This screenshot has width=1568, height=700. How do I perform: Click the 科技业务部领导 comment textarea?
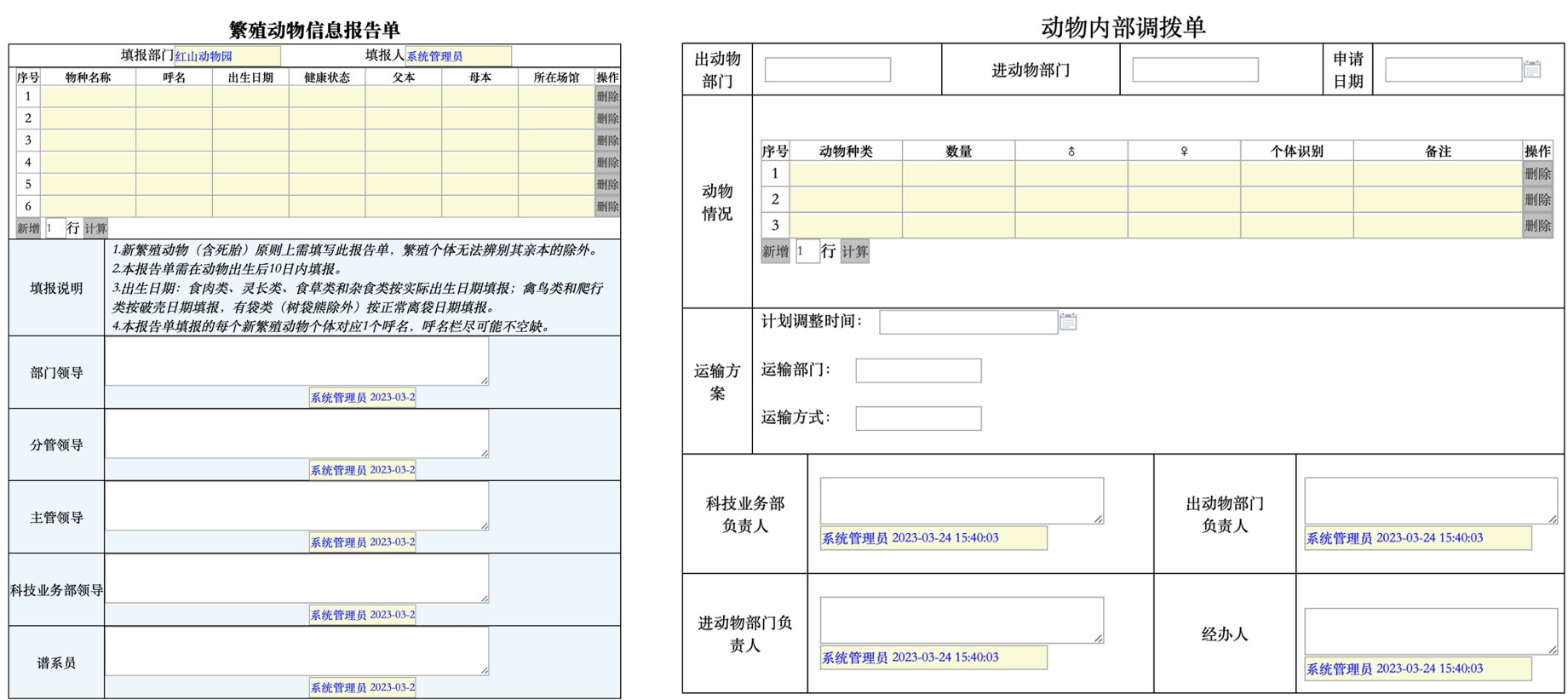point(297,579)
